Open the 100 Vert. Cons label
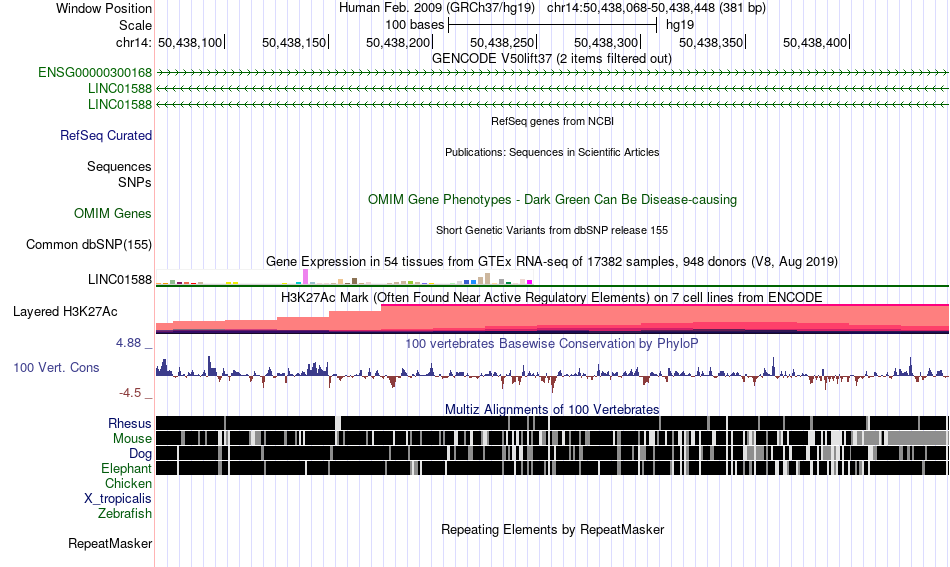Image resolution: width=950 pixels, height=567 pixels. pos(56,367)
